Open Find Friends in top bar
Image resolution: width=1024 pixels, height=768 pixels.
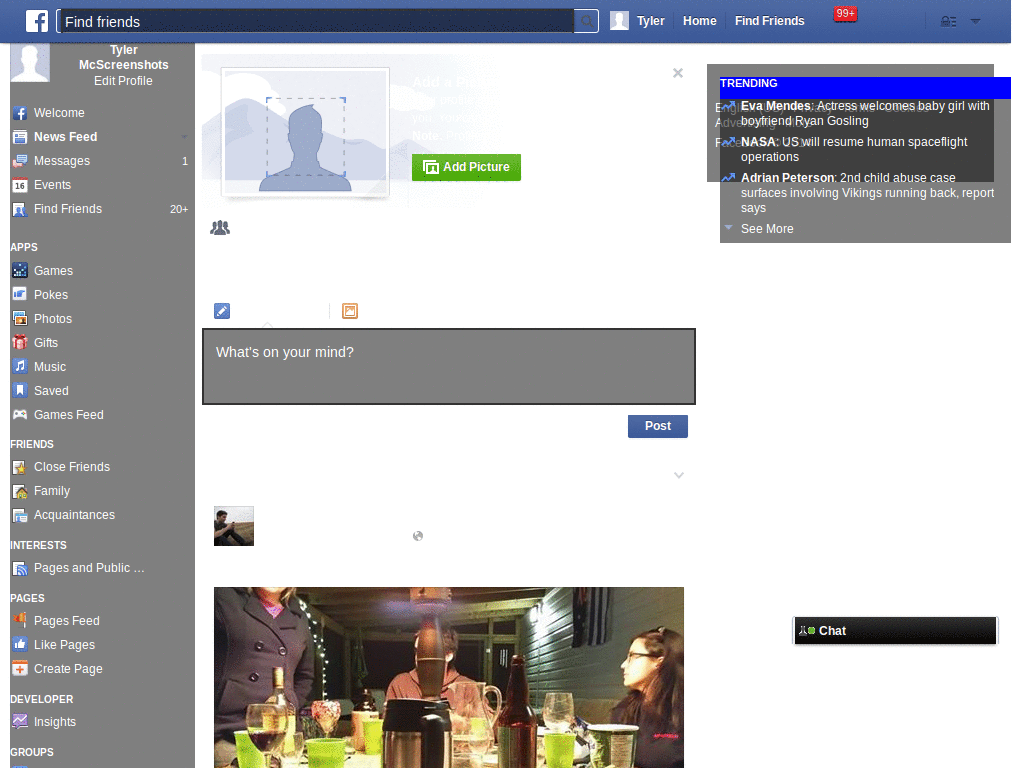[769, 21]
